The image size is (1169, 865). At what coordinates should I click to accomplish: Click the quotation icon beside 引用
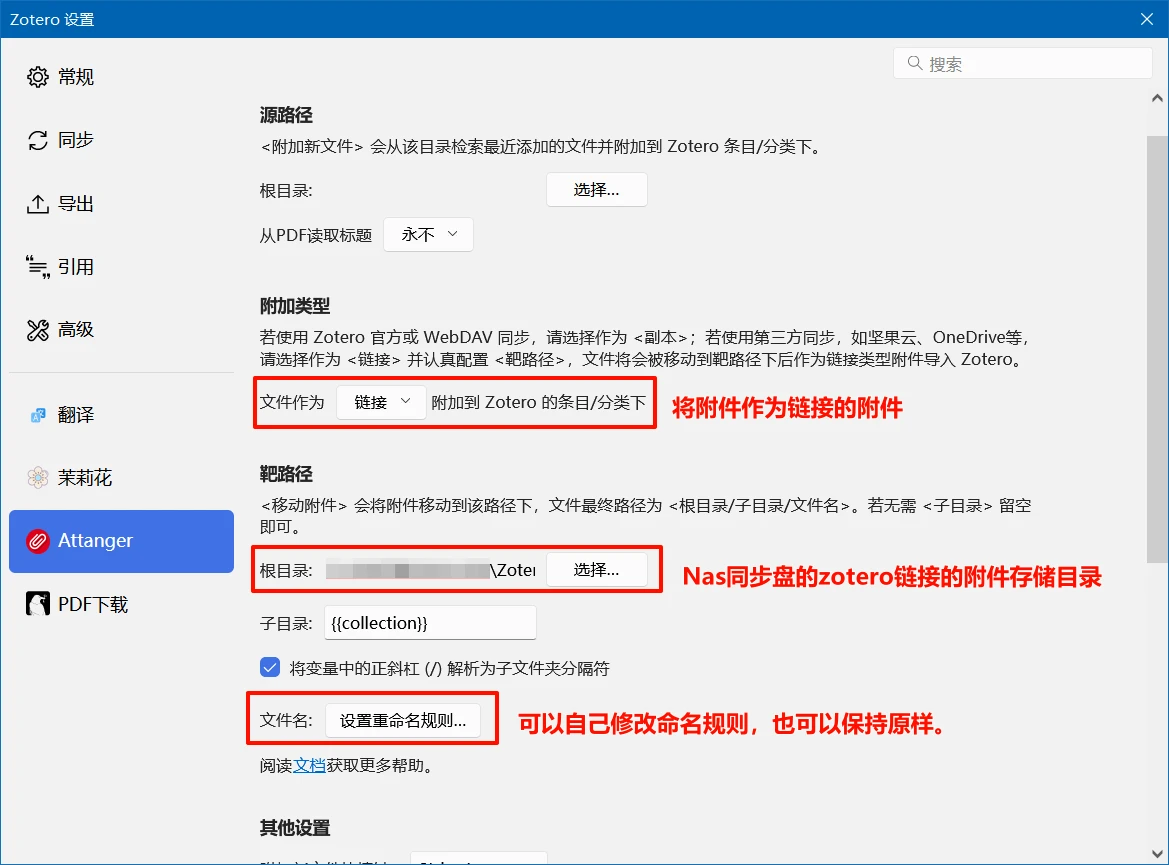pos(38,267)
